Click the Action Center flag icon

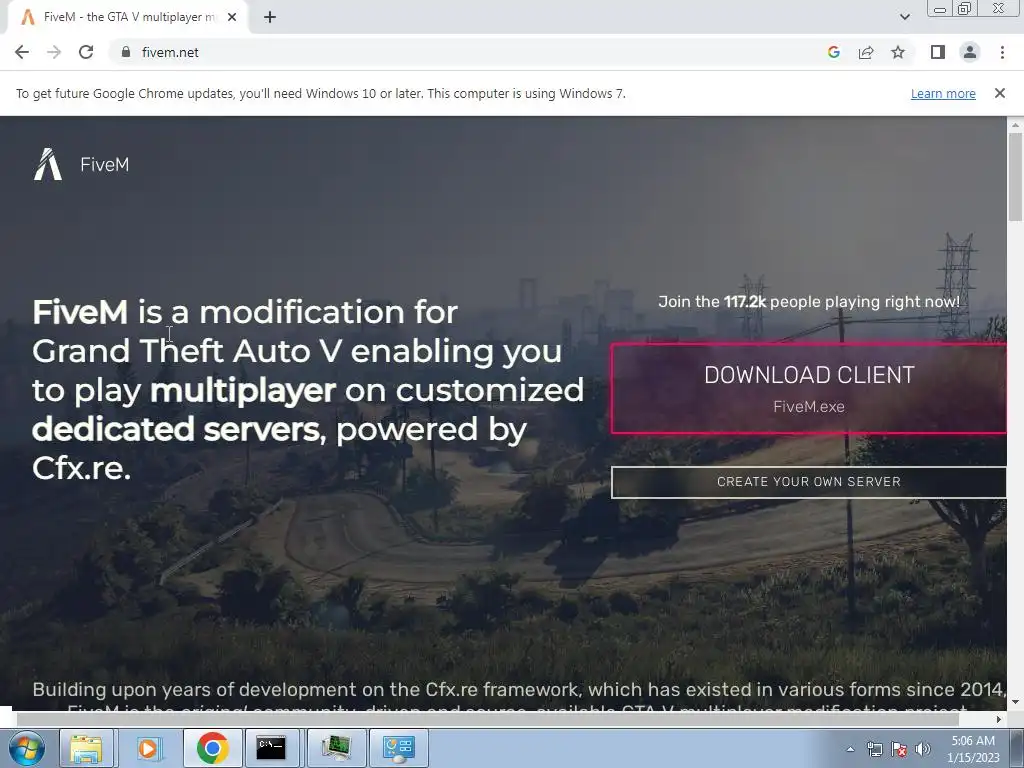899,749
